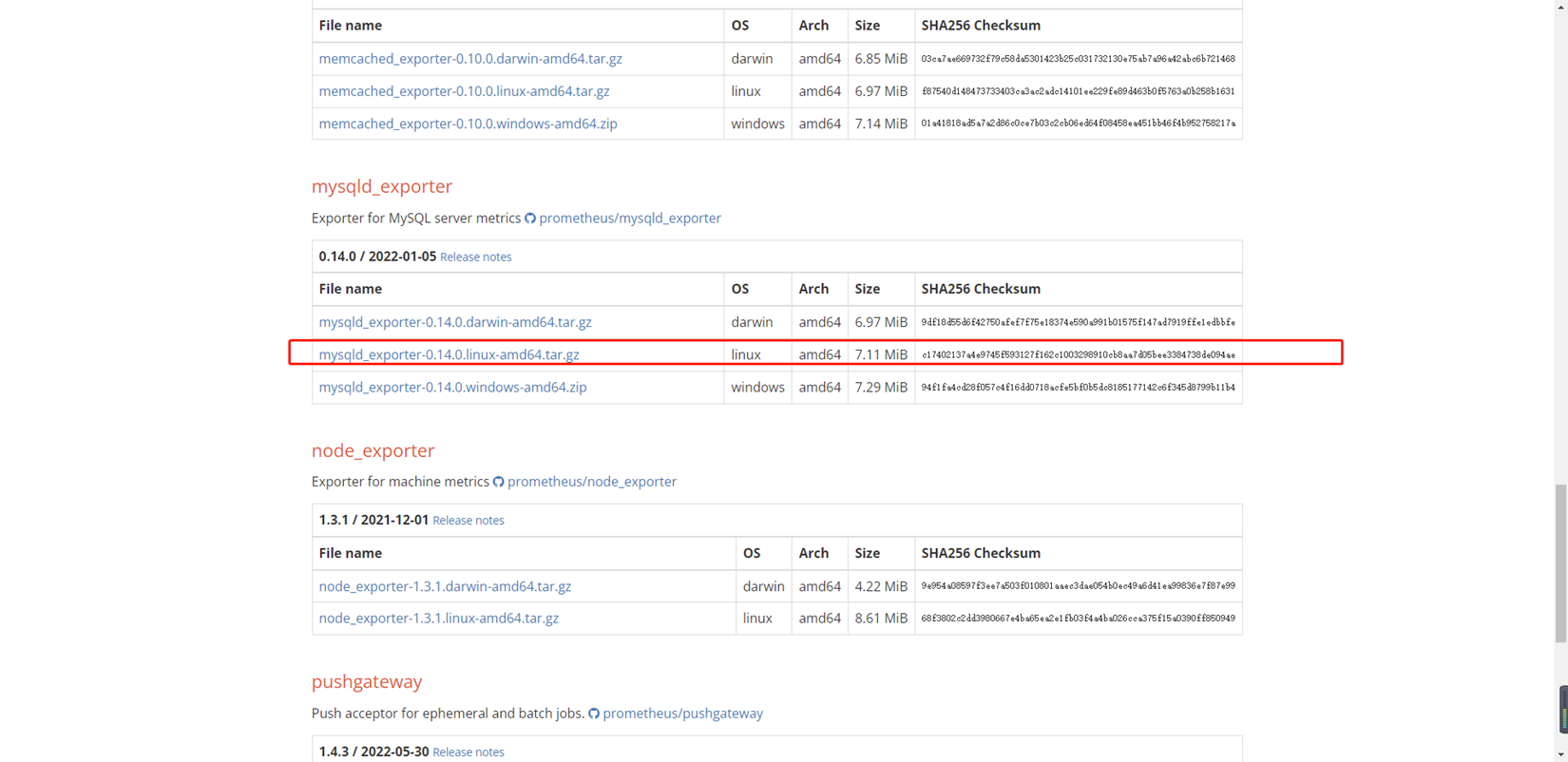Open Release notes for pushgateway 1.4.3
The height and width of the screenshot is (762, 1568).
coord(468,752)
